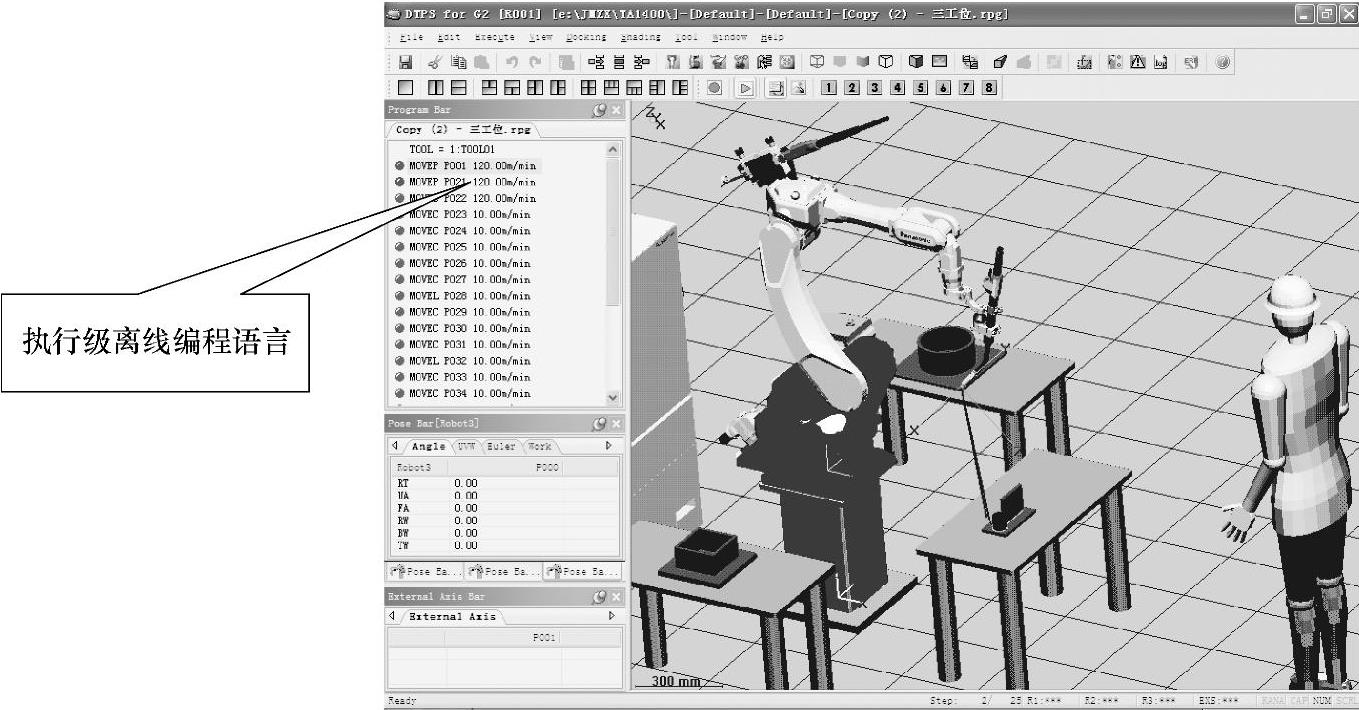Click the Copy icon in toolbar
The height and width of the screenshot is (710, 1359).
click(458, 62)
